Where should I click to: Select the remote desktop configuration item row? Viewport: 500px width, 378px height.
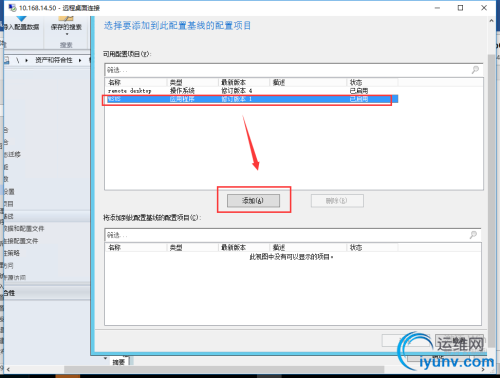point(252,91)
